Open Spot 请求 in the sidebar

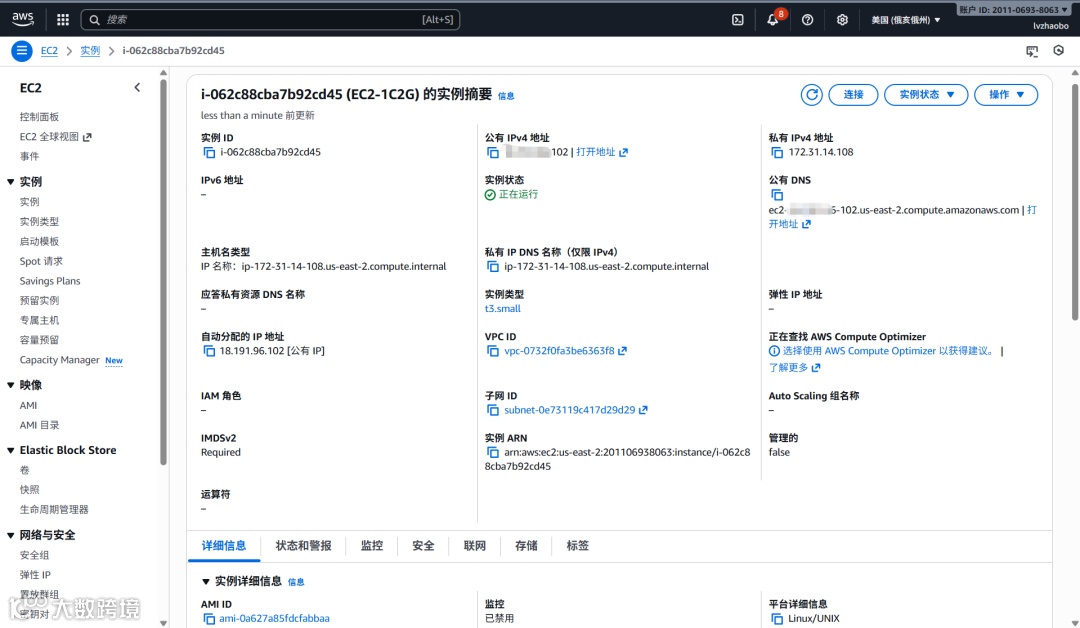click(41, 262)
